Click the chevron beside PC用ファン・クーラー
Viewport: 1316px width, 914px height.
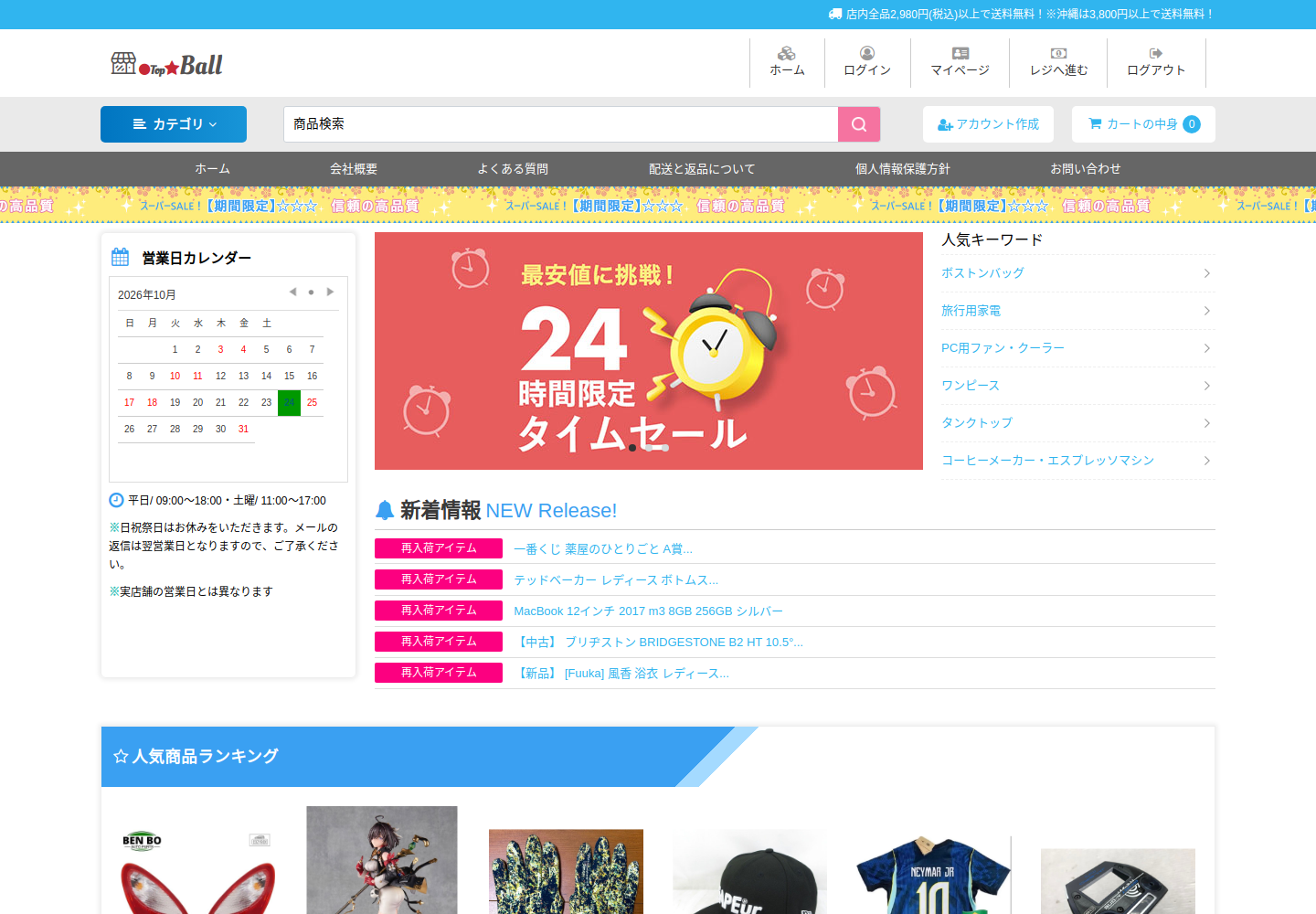pos(1207,348)
